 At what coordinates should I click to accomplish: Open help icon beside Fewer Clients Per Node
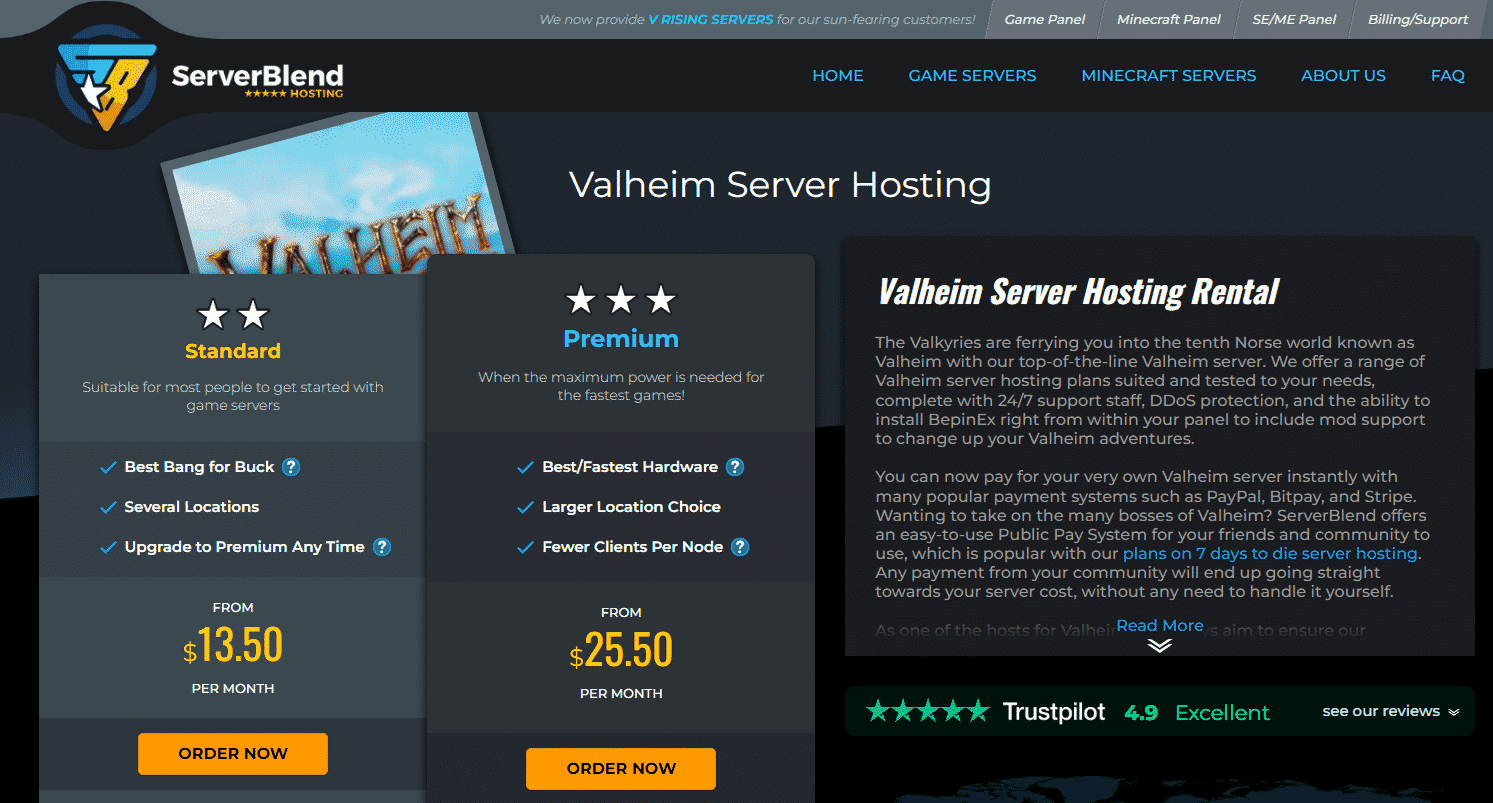(x=740, y=547)
